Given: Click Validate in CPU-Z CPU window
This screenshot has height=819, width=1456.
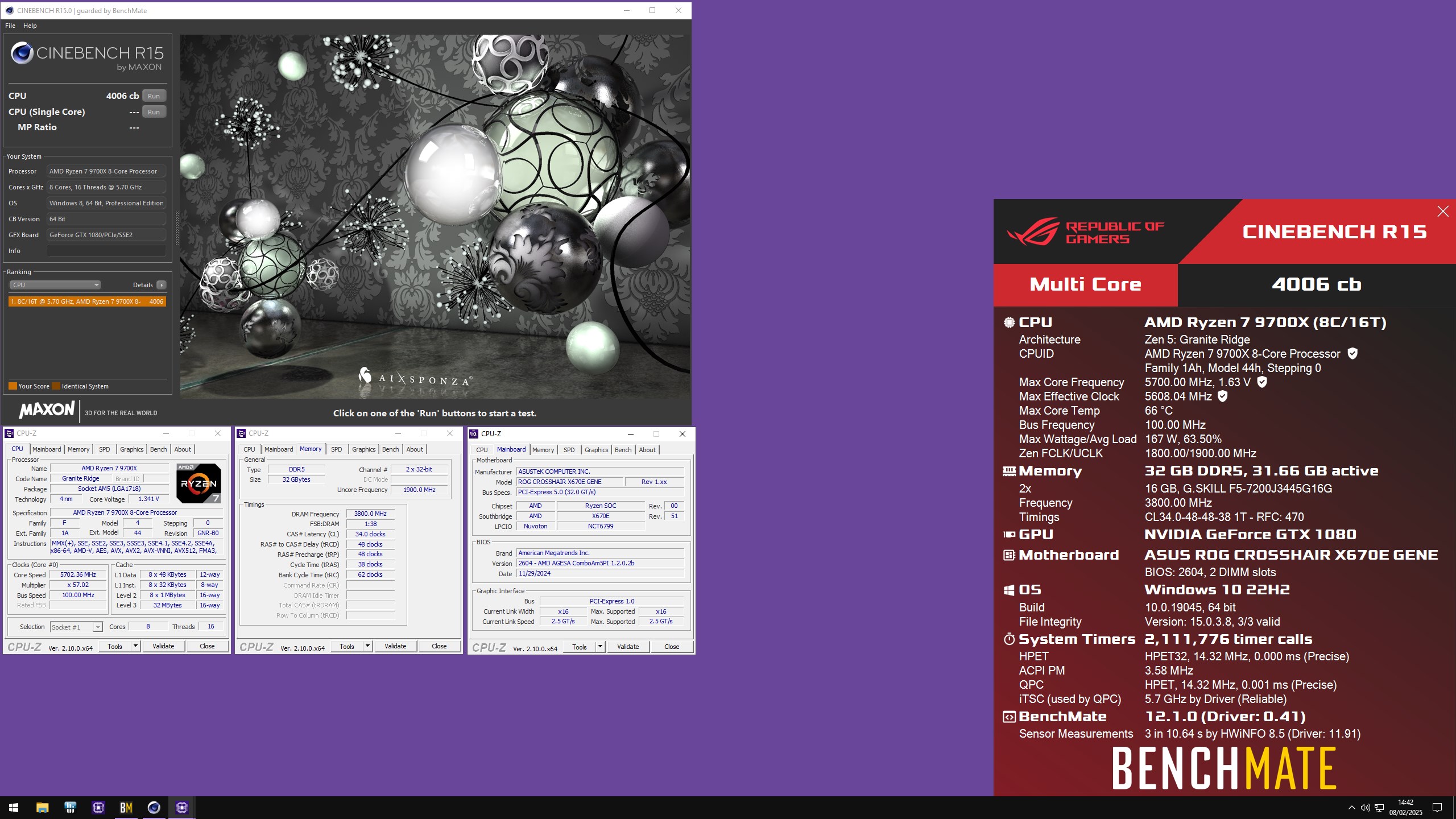Looking at the screenshot, I should pyautogui.click(x=163, y=646).
